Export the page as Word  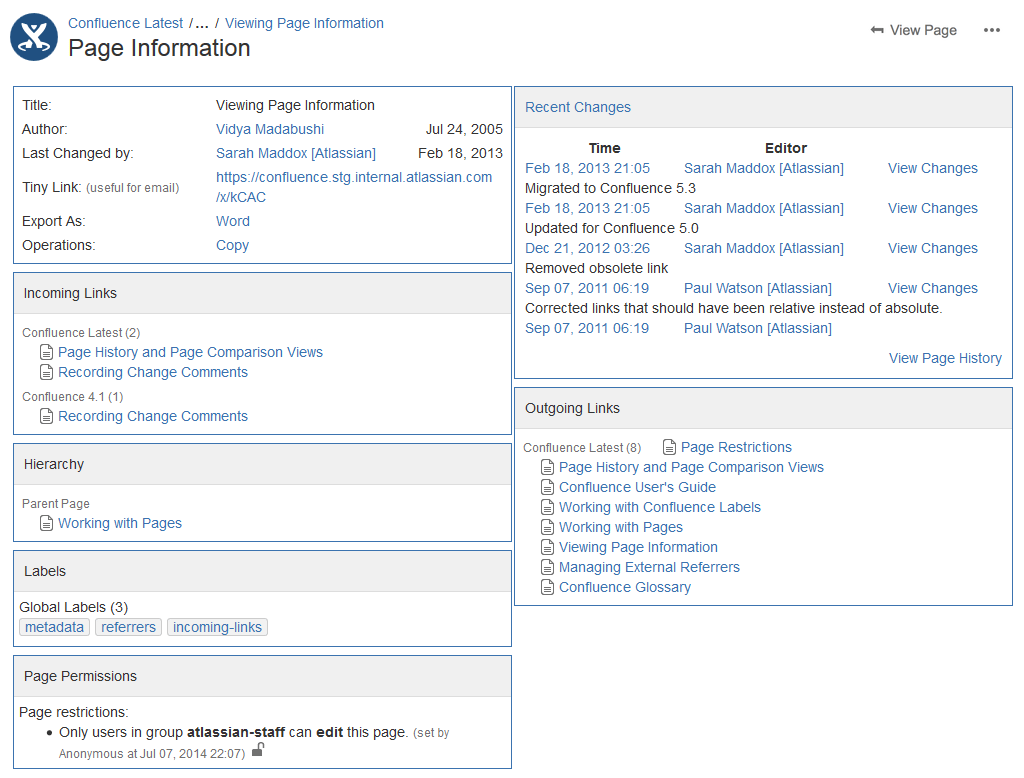[232, 221]
